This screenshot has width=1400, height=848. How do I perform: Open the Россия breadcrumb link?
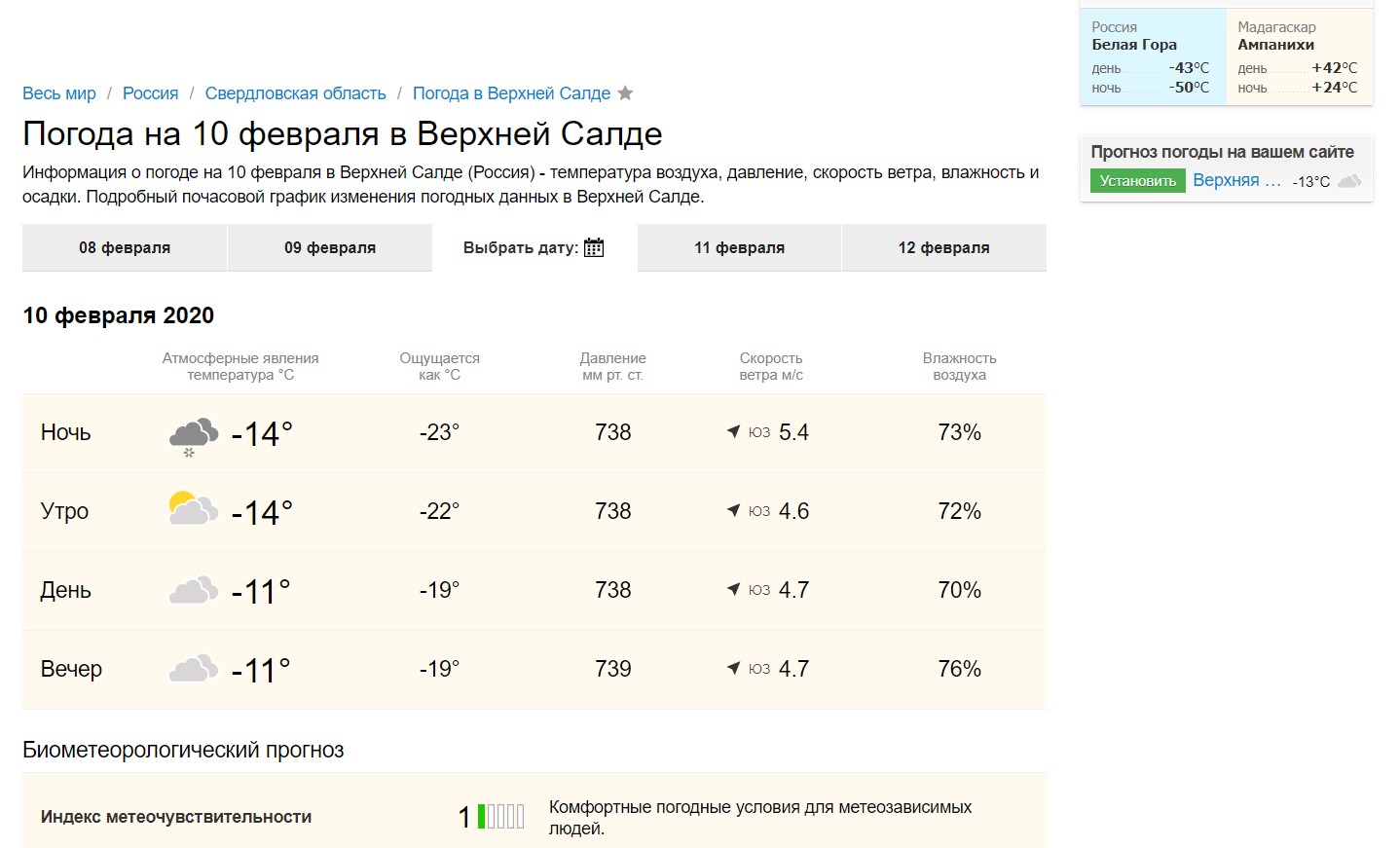click(150, 93)
